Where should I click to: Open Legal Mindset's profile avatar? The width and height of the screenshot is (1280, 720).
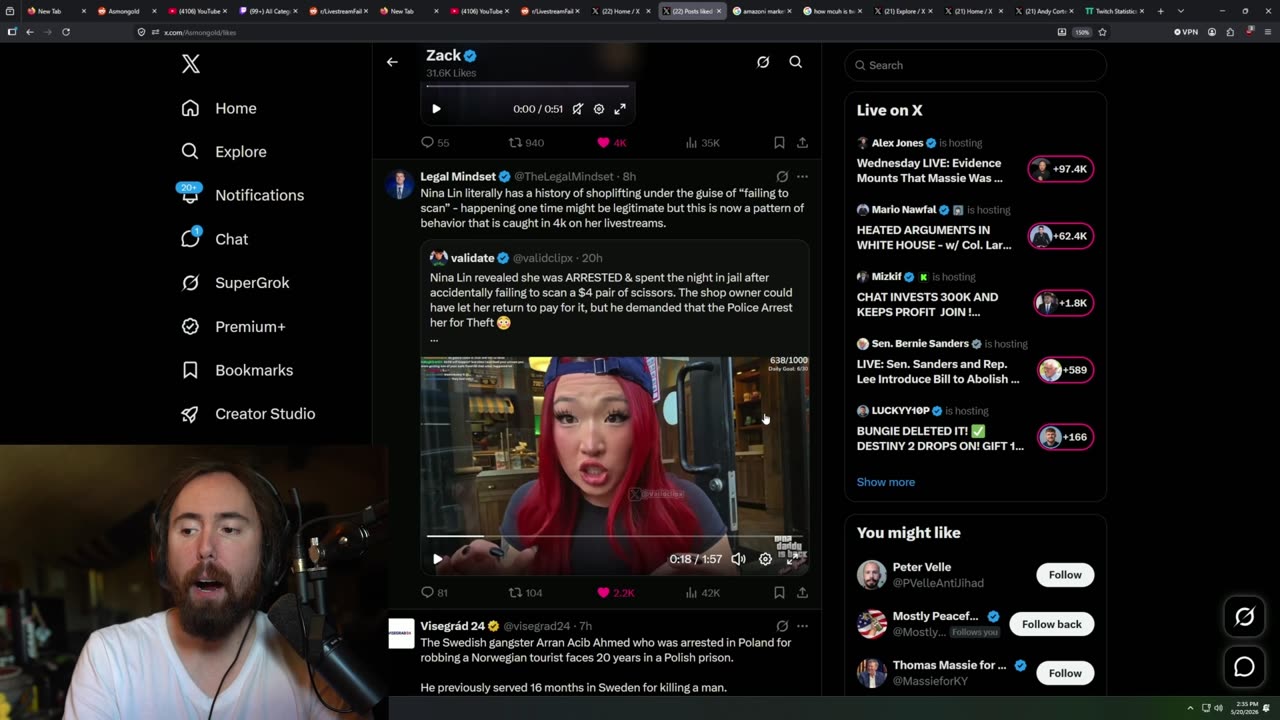[401, 185]
